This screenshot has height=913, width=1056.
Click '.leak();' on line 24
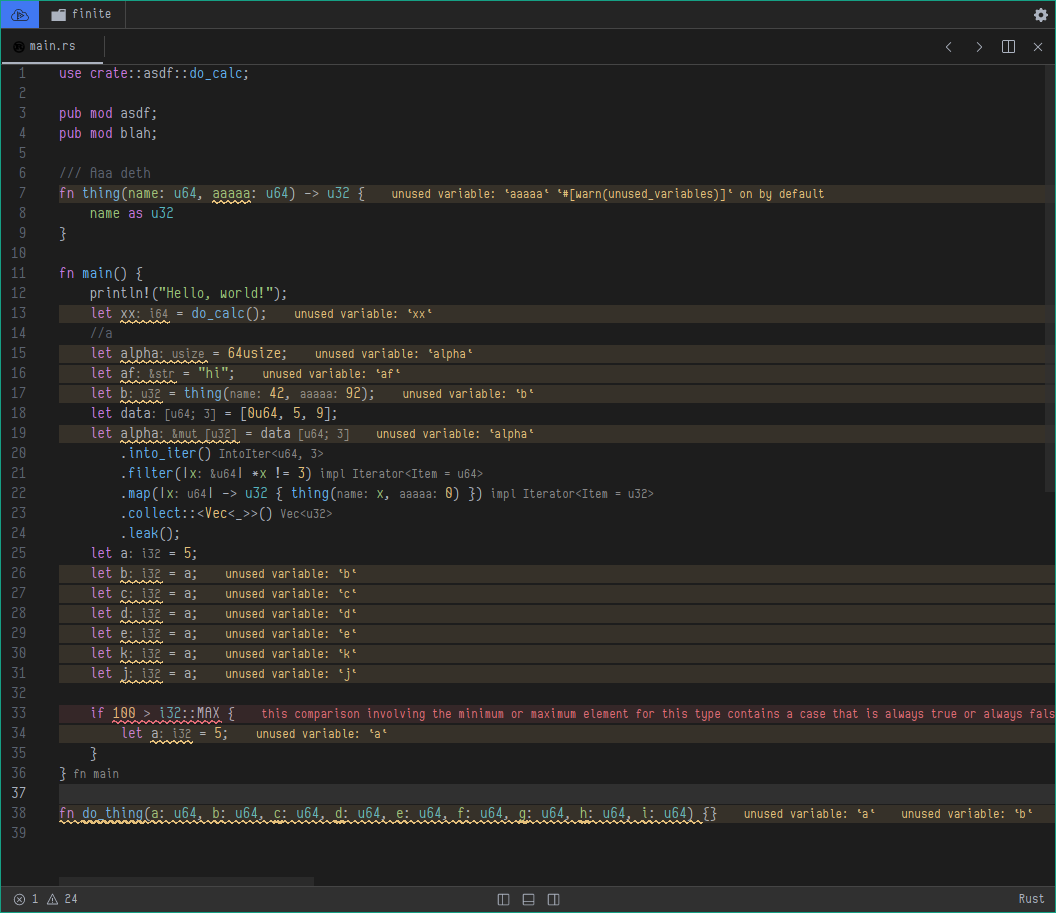pos(150,533)
